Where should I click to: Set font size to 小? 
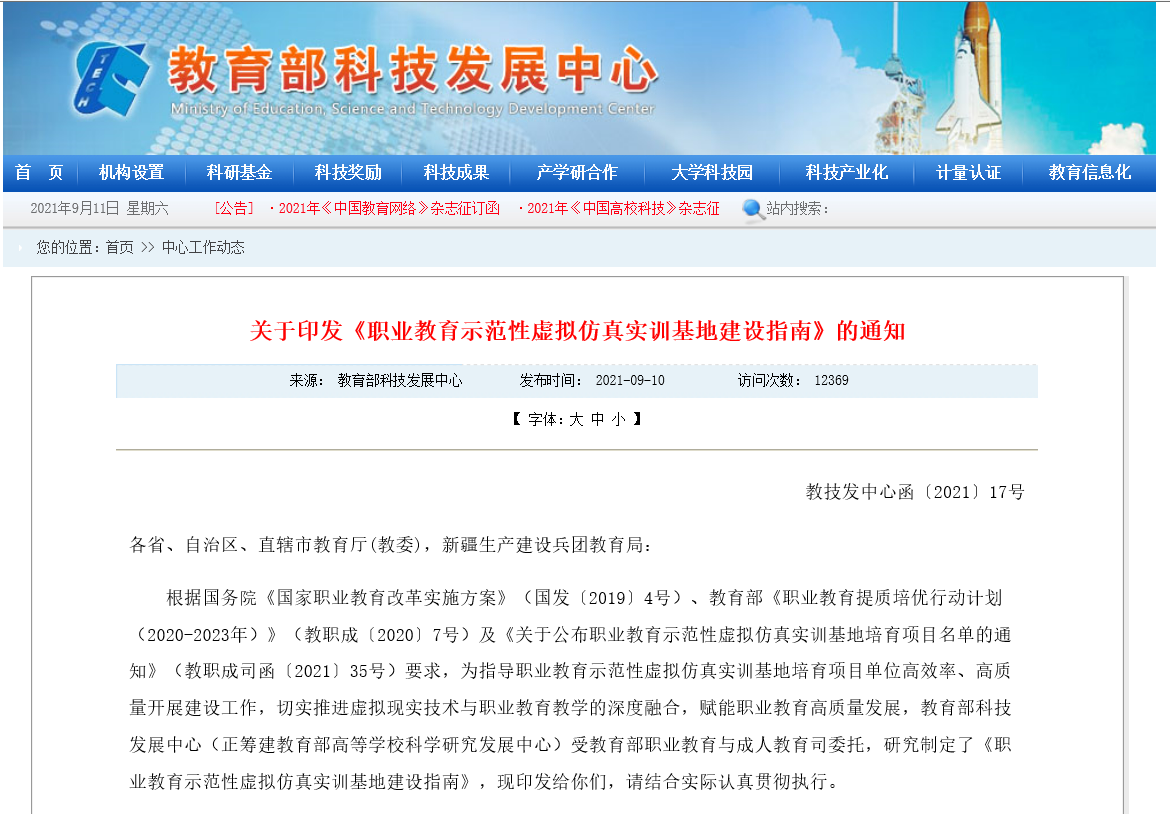click(618, 420)
